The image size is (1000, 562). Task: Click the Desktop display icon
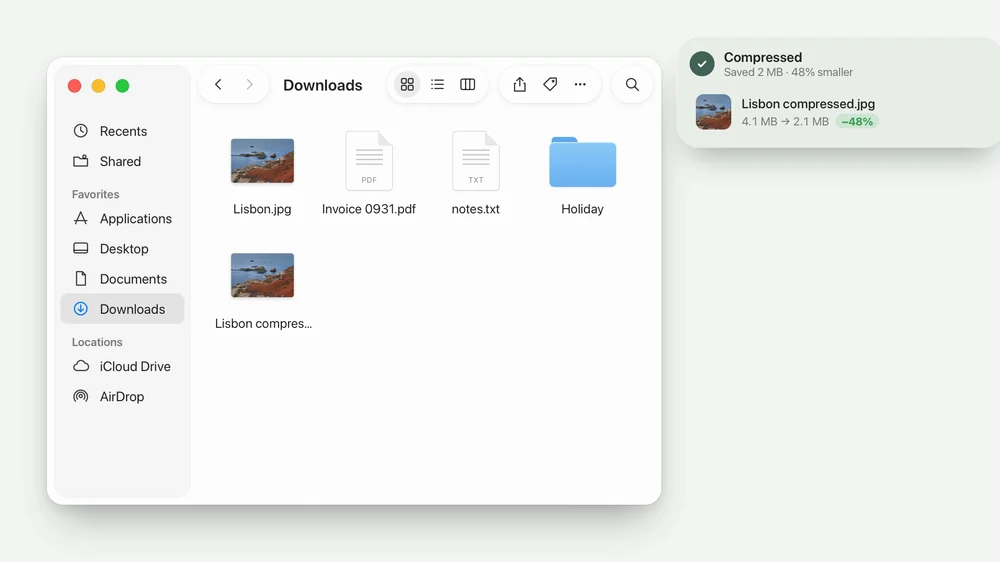pyautogui.click(x=80, y=248)
